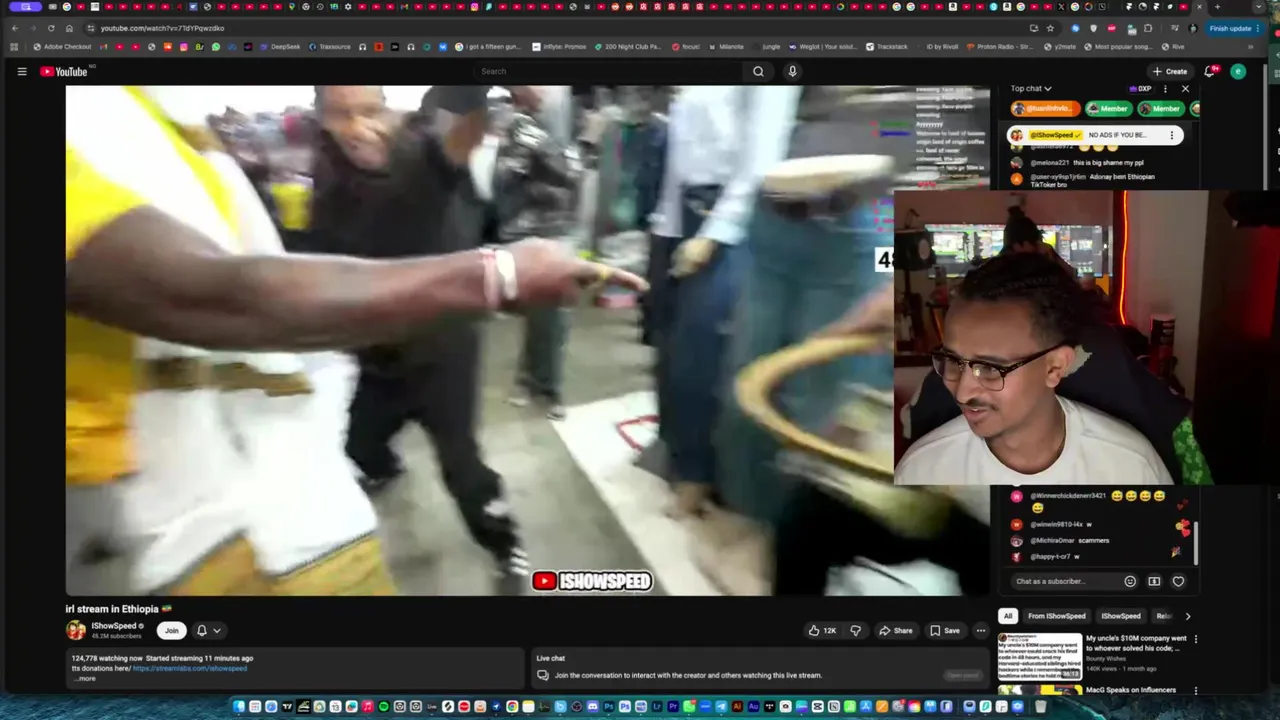Image resolution: width=1280 pixels, height=720 pixels.
Task: Save the video to a playlist
Action: coord(945,630)
